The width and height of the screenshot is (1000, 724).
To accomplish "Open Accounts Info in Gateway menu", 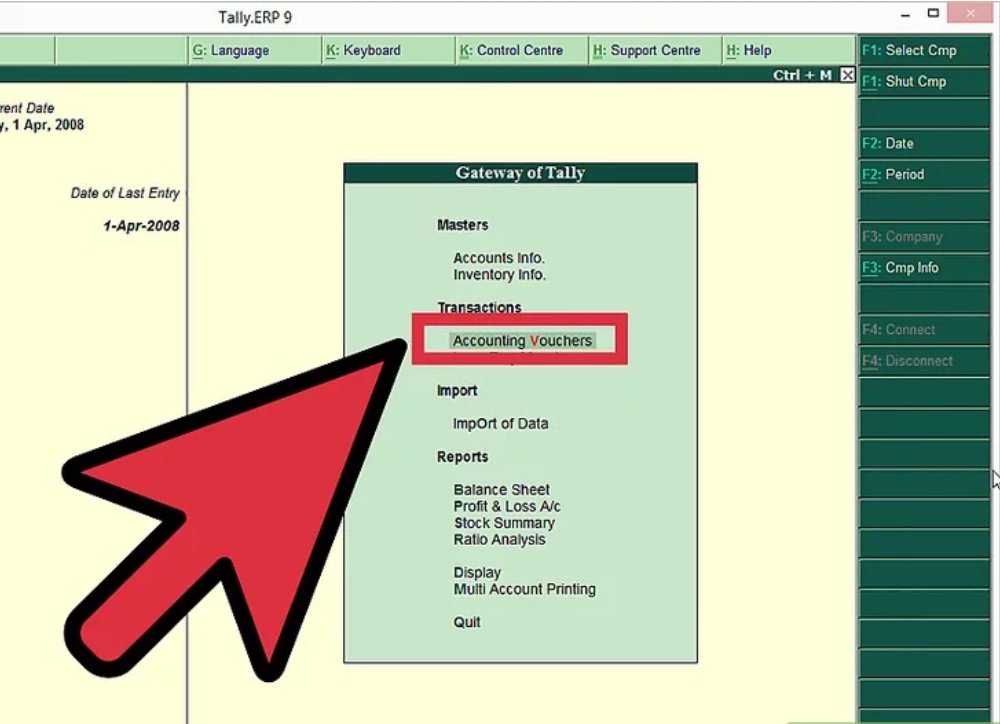I will 499,258.
